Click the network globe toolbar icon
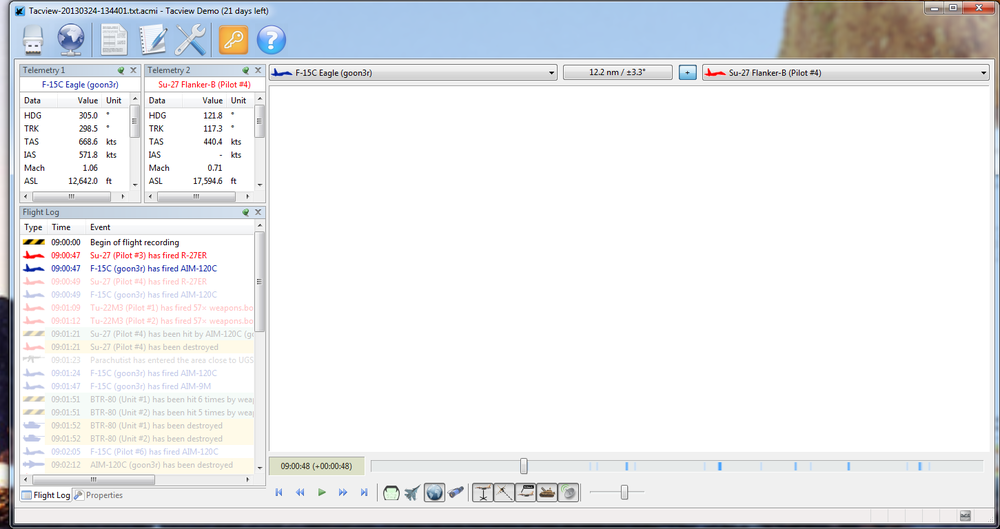Viewport: 1000px width, 529px height. (x=71, y=40)
